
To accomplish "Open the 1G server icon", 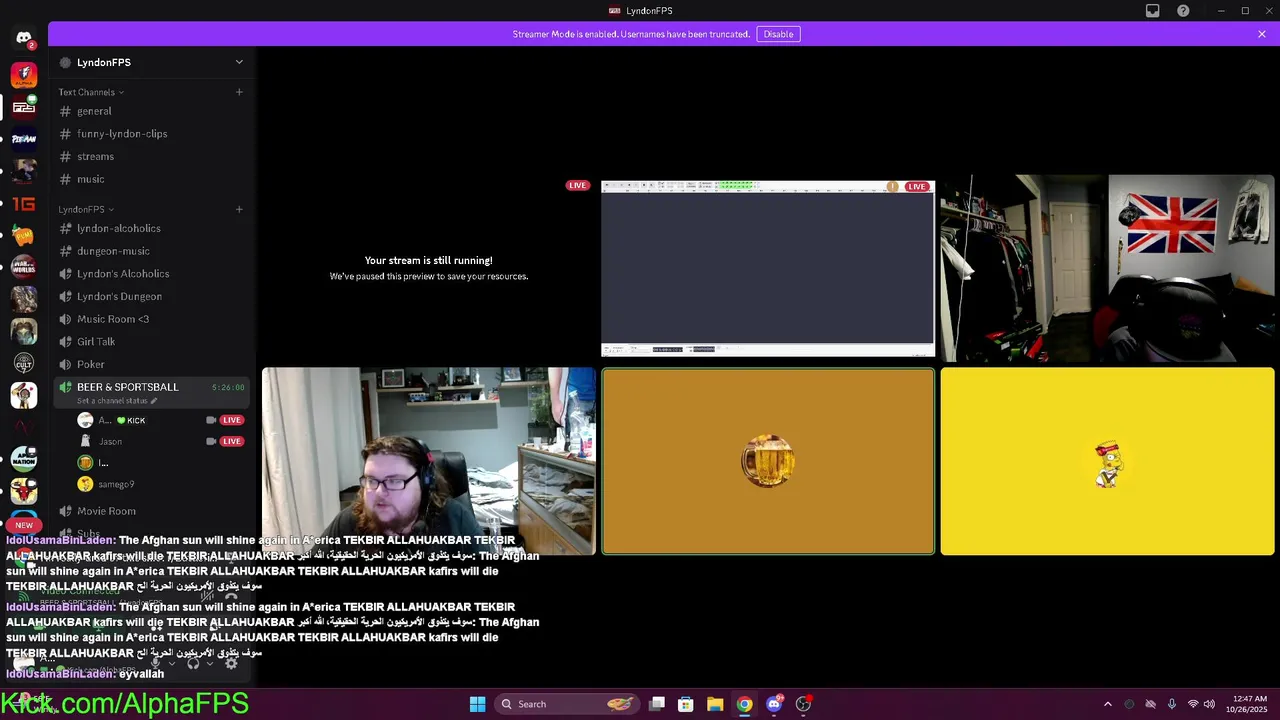I will (x=24, y=204).
